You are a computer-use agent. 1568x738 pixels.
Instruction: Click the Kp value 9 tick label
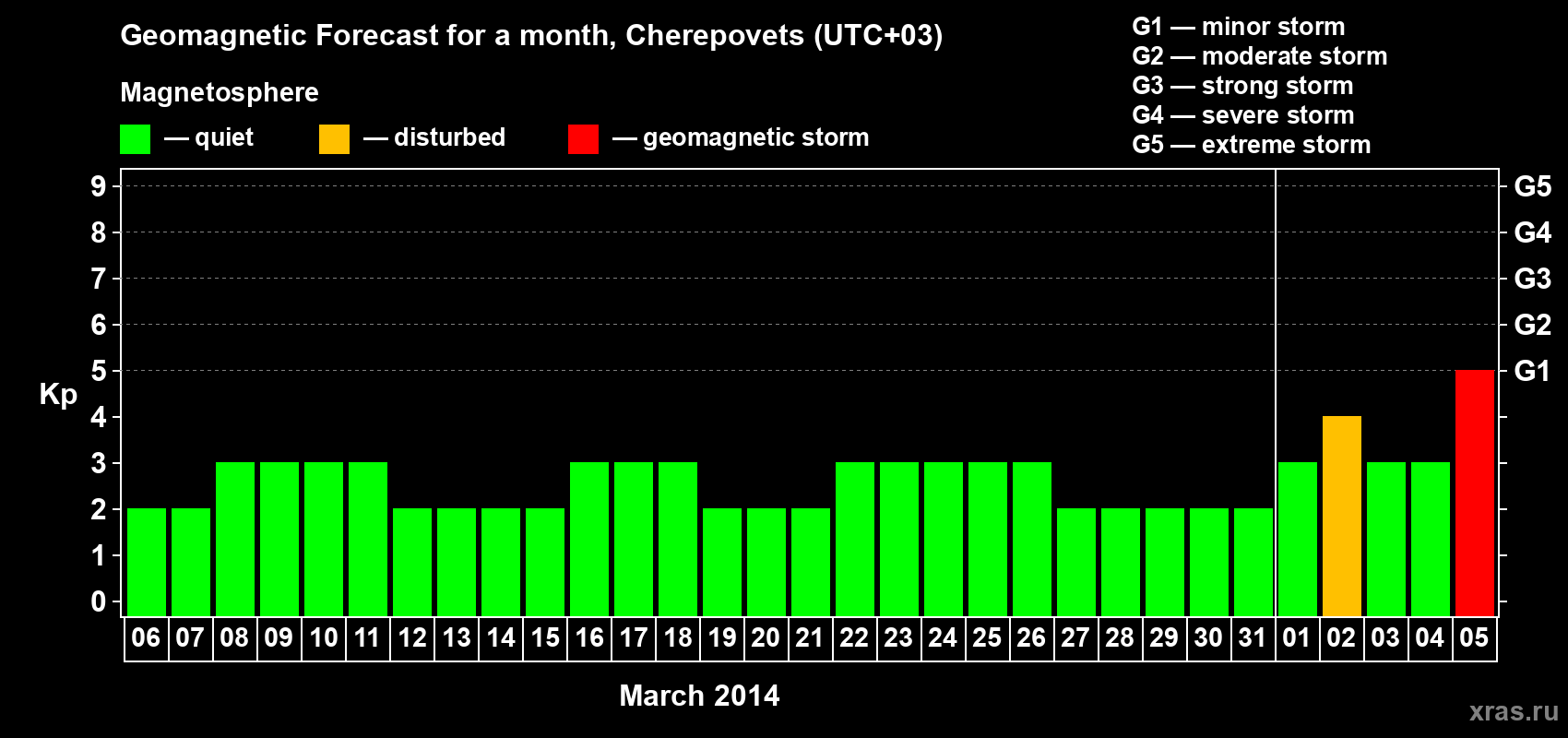pos(99,186)
